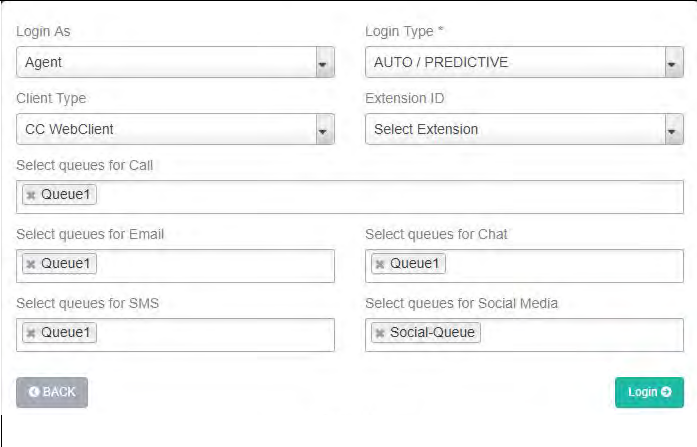Viewport: 697px width, 447px height.
Task: Remove Queue1 tag from SMS queues
Action: pyautogui.click(x=31, y=333)
